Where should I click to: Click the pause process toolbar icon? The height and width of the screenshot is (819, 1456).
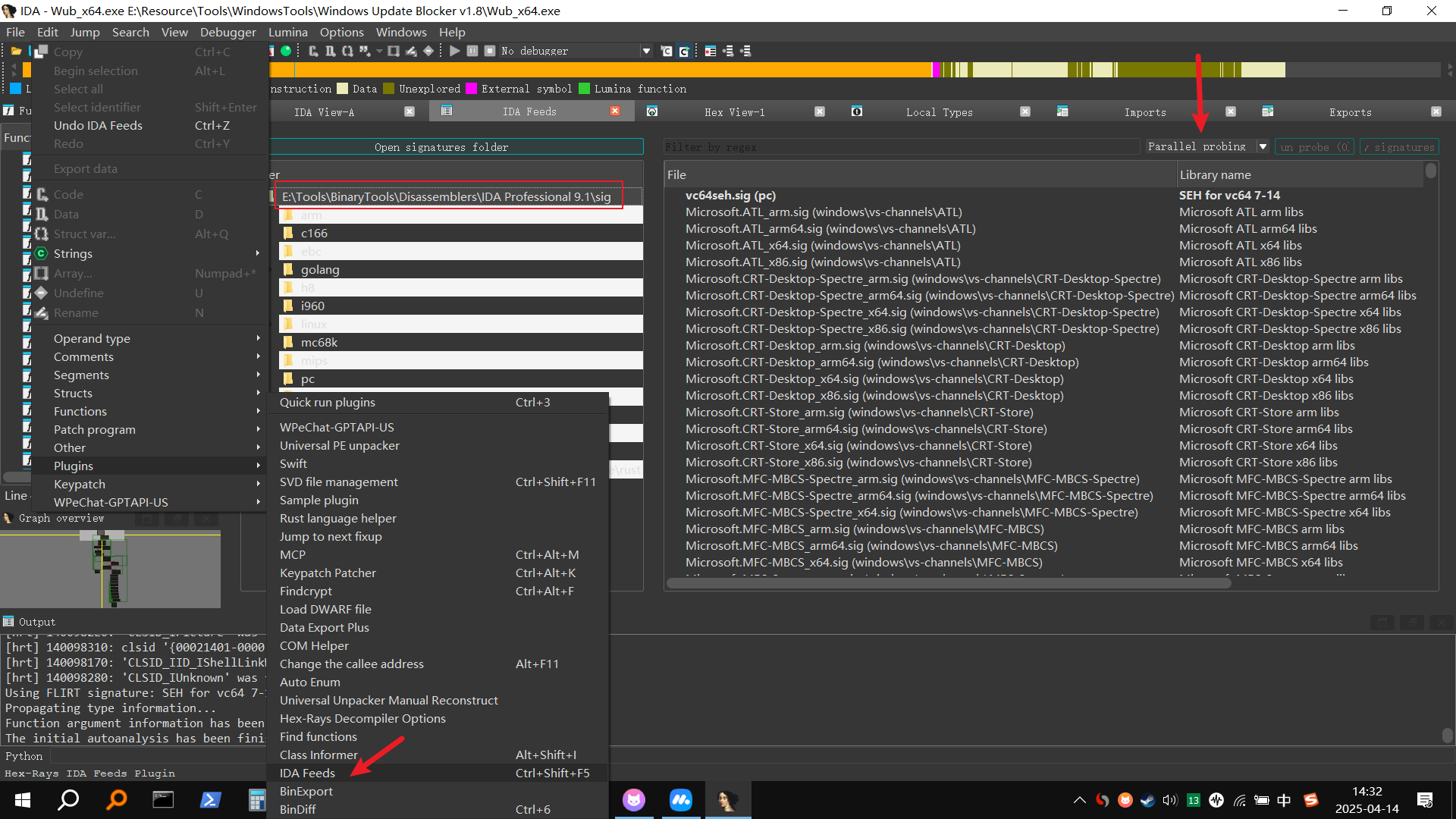click(472, 51)
